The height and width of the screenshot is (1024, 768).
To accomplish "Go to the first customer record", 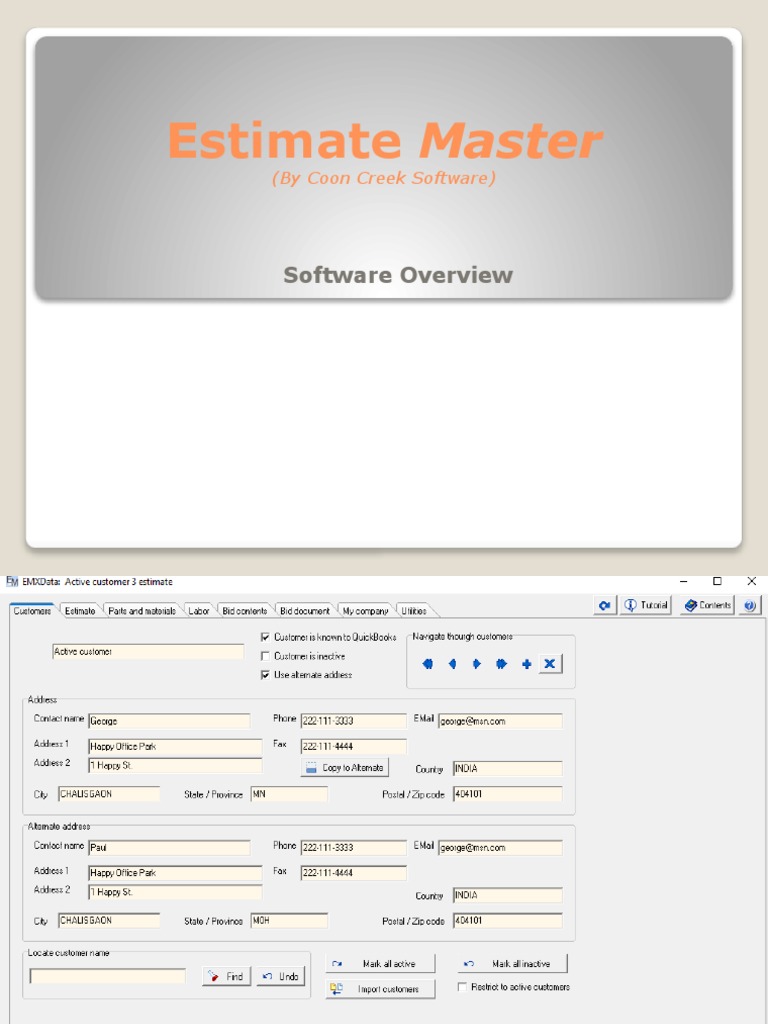I will pyautogui.click(x=428, y=664).
